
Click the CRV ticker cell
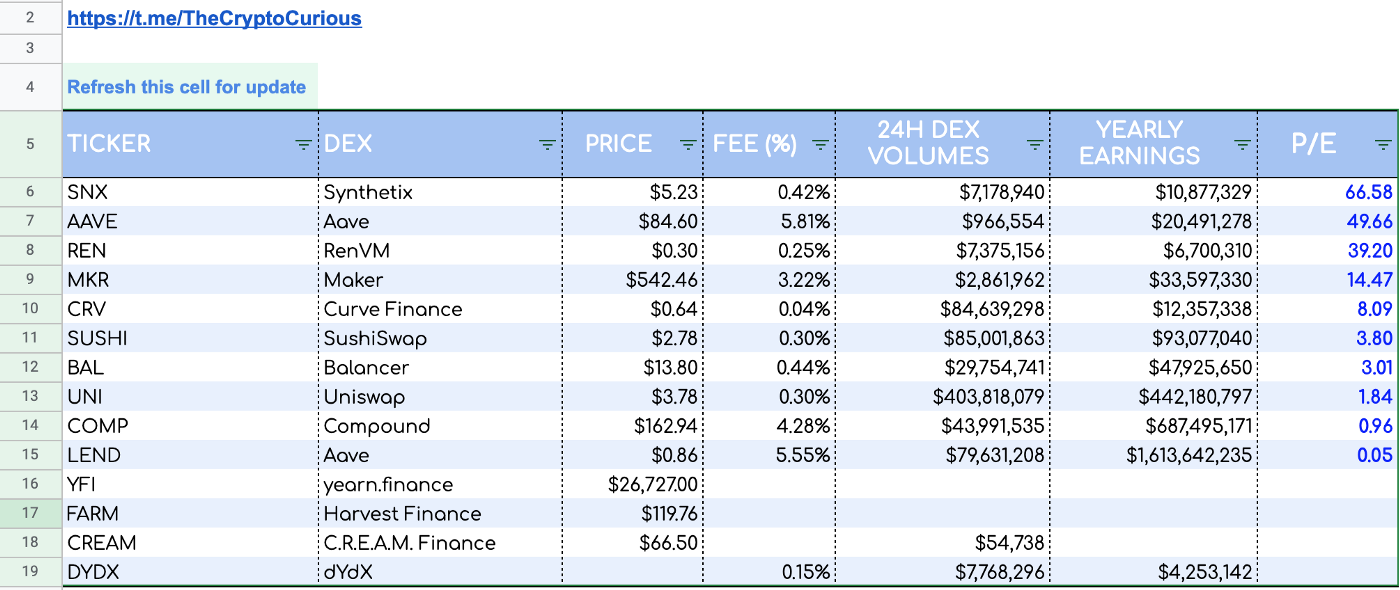click(190, 309)
